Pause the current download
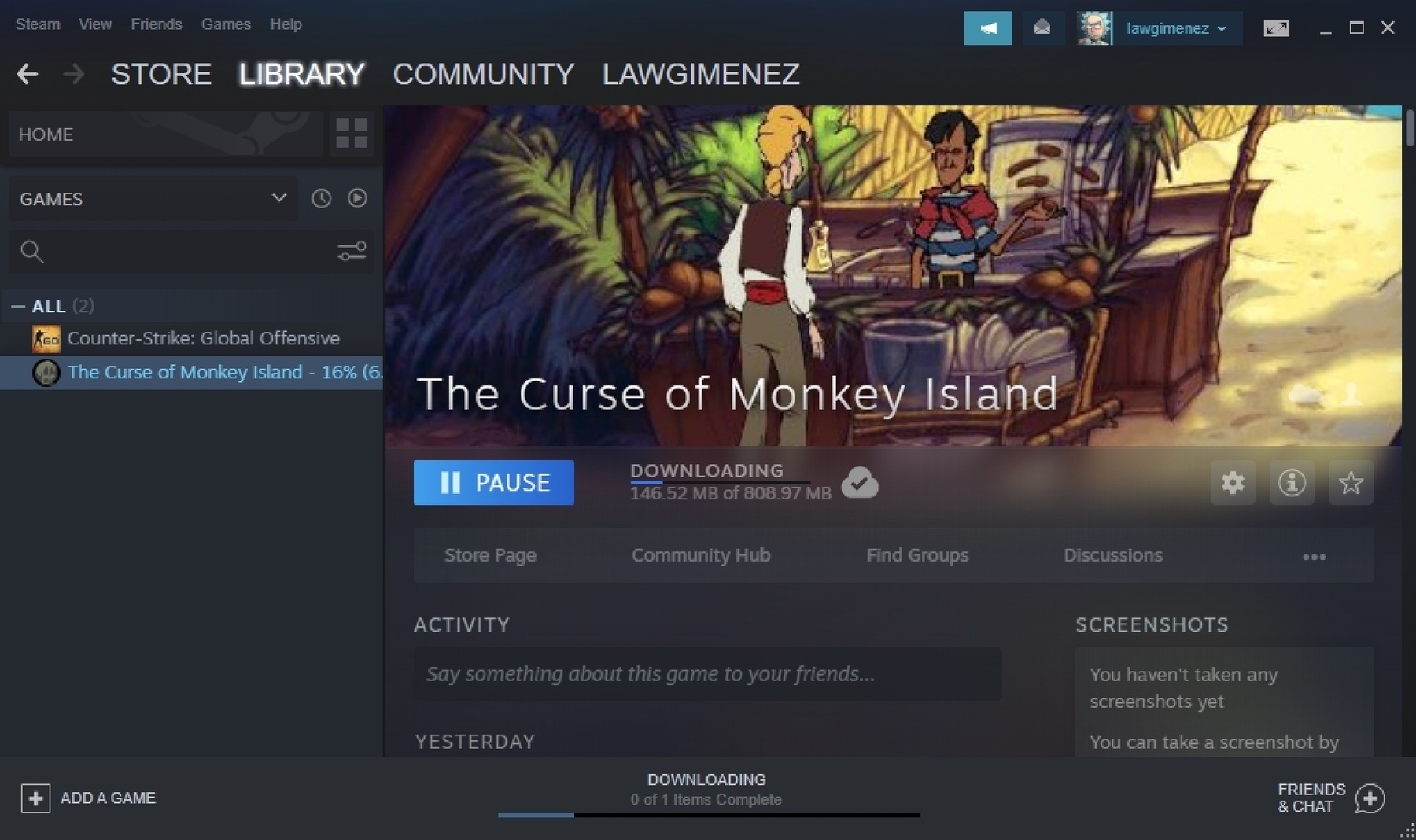Image resolution: width=1416 pixels, height=840 pixels. [493, 482]
